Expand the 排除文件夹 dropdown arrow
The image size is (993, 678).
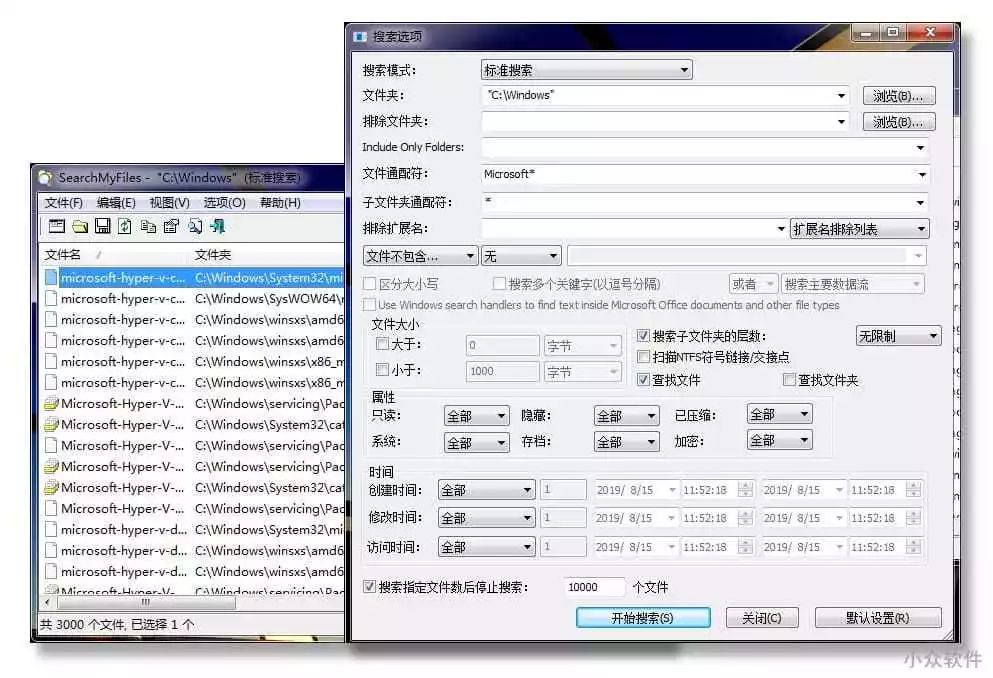point(841,122)
